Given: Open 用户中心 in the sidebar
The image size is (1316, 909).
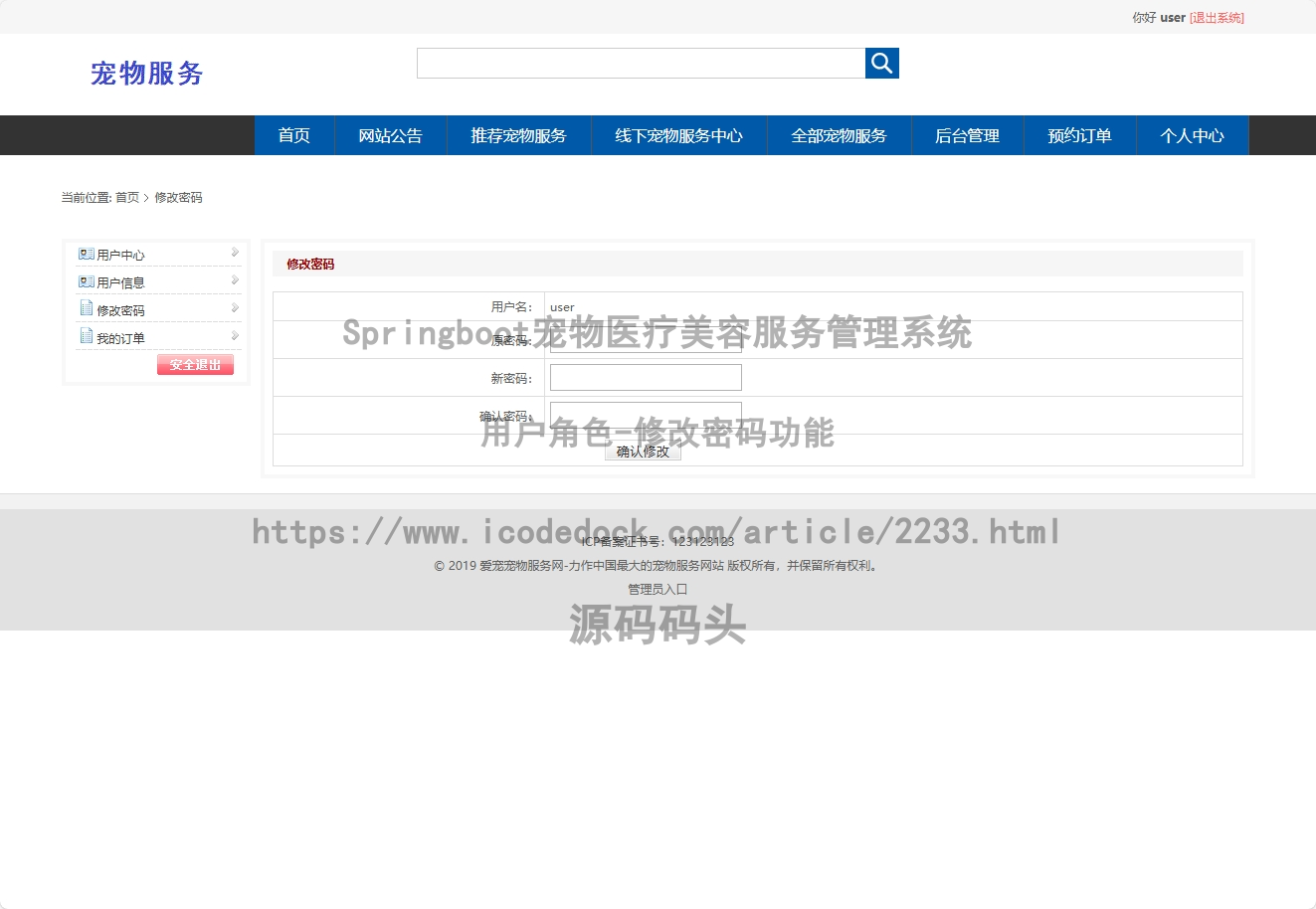Looking at the screenshot, I should click(120, 256).
